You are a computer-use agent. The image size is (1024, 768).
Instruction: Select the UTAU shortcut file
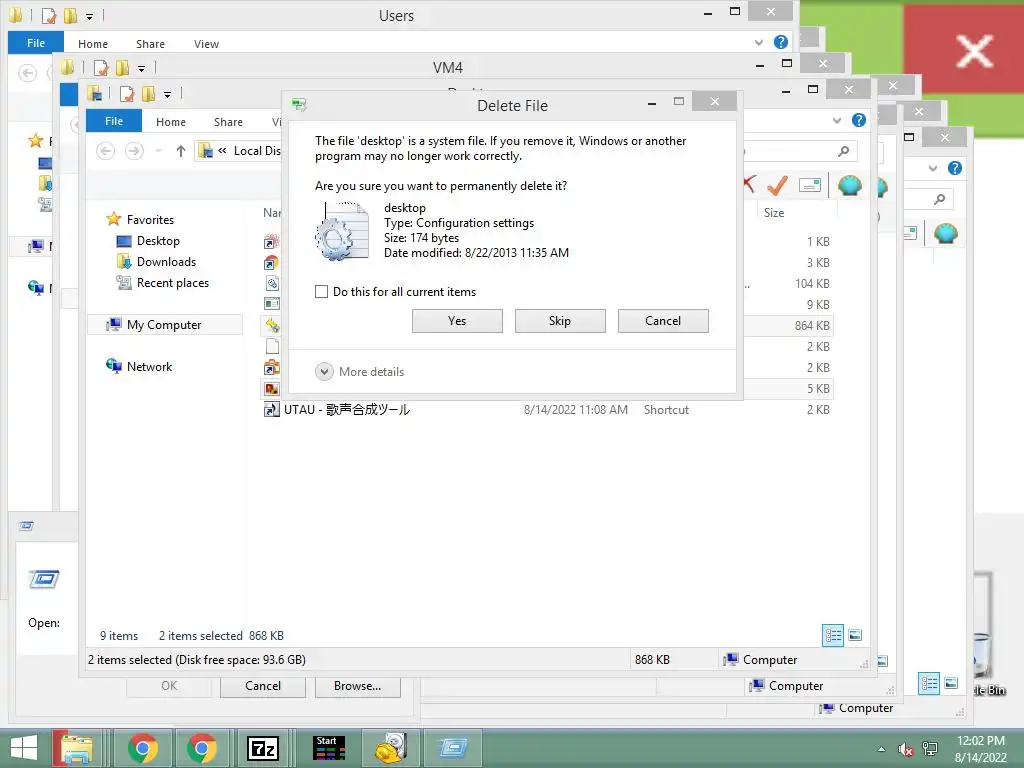coord(346,409)
